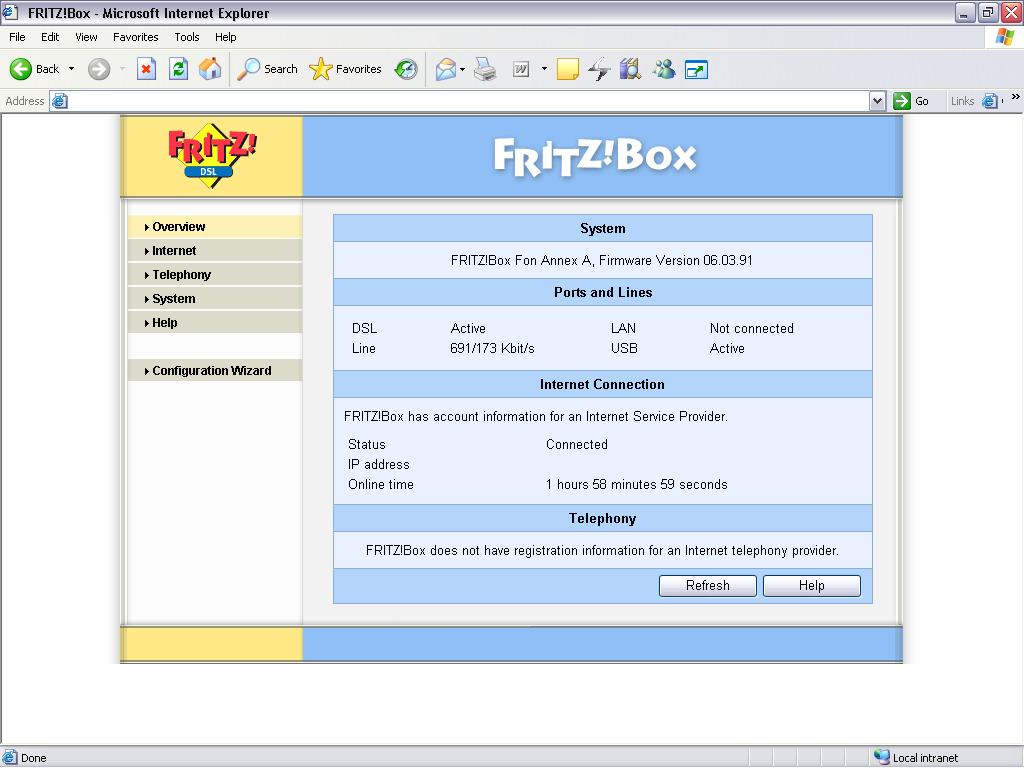
Task: Go to Home page icon
Action: click(210, 69)
